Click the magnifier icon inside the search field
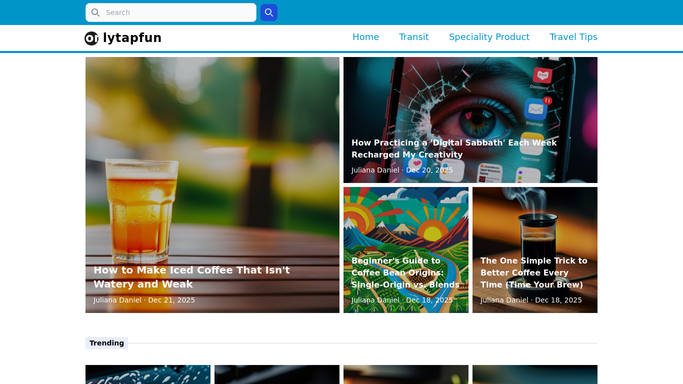The height and width of the screenshot is (384, 683). point(95,13)
